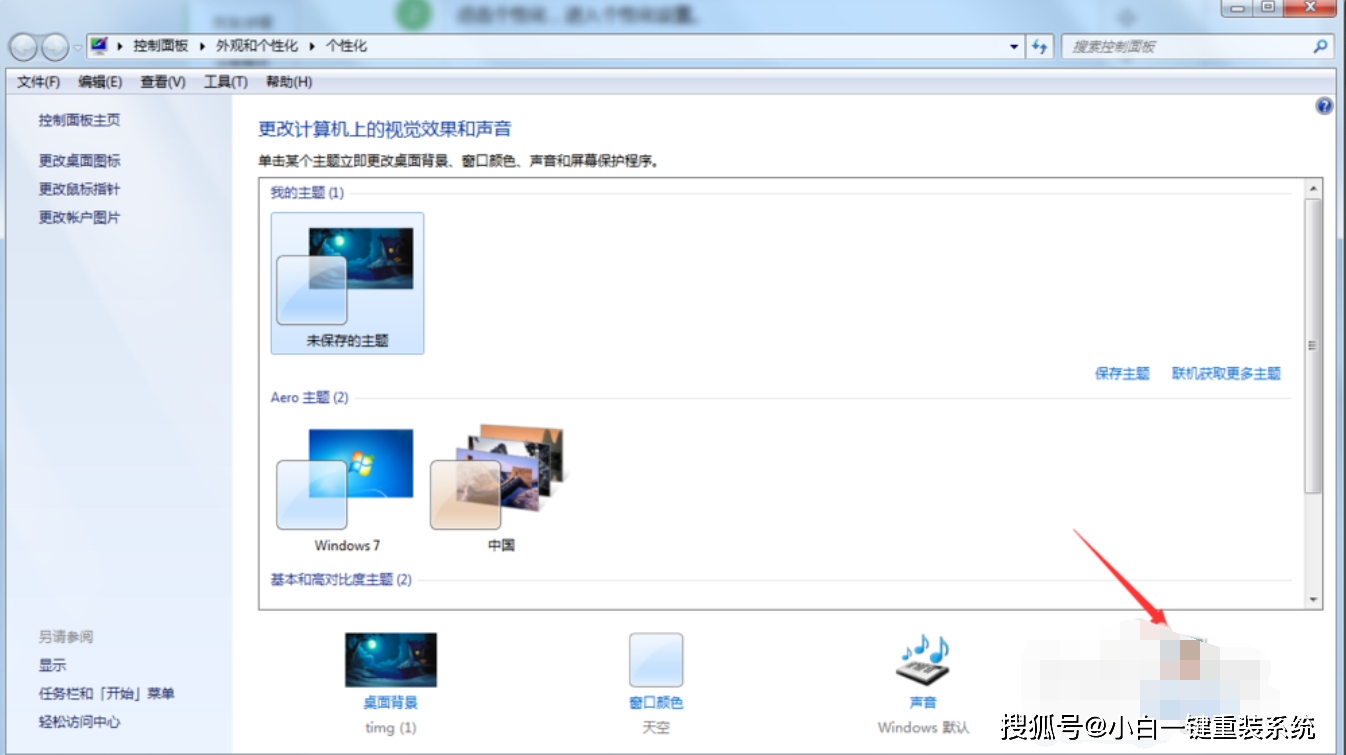The image size is (1346, 755).
Task: Click the Forward navigation arrow button
Action: [55, 46]
